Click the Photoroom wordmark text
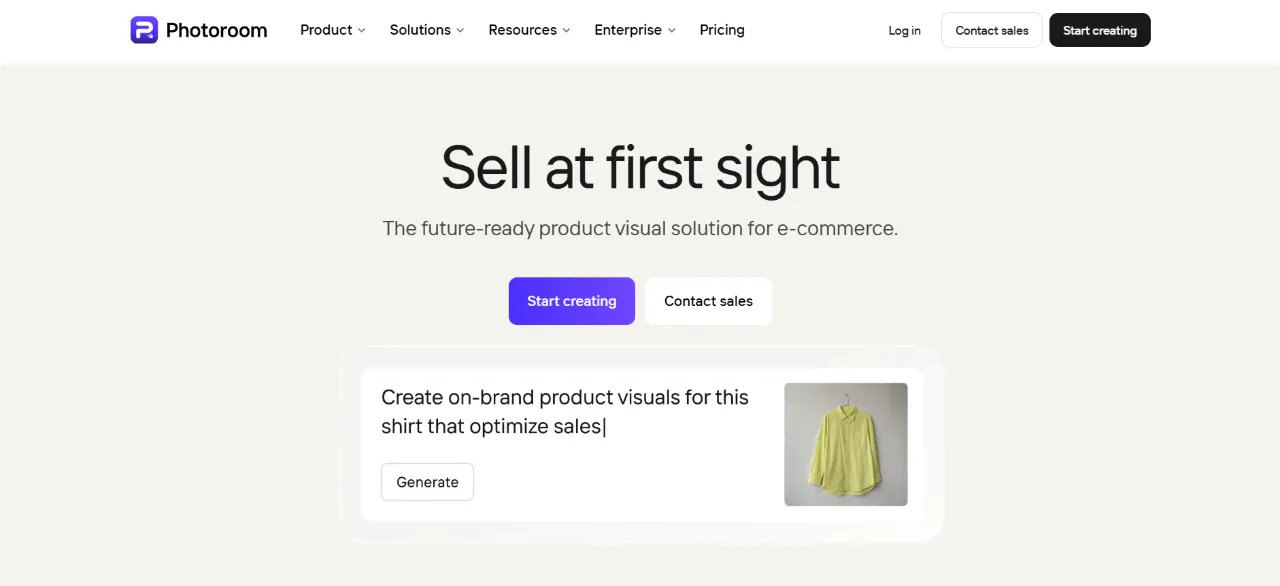Screen dimensions: 1280x586 point(216,30)
